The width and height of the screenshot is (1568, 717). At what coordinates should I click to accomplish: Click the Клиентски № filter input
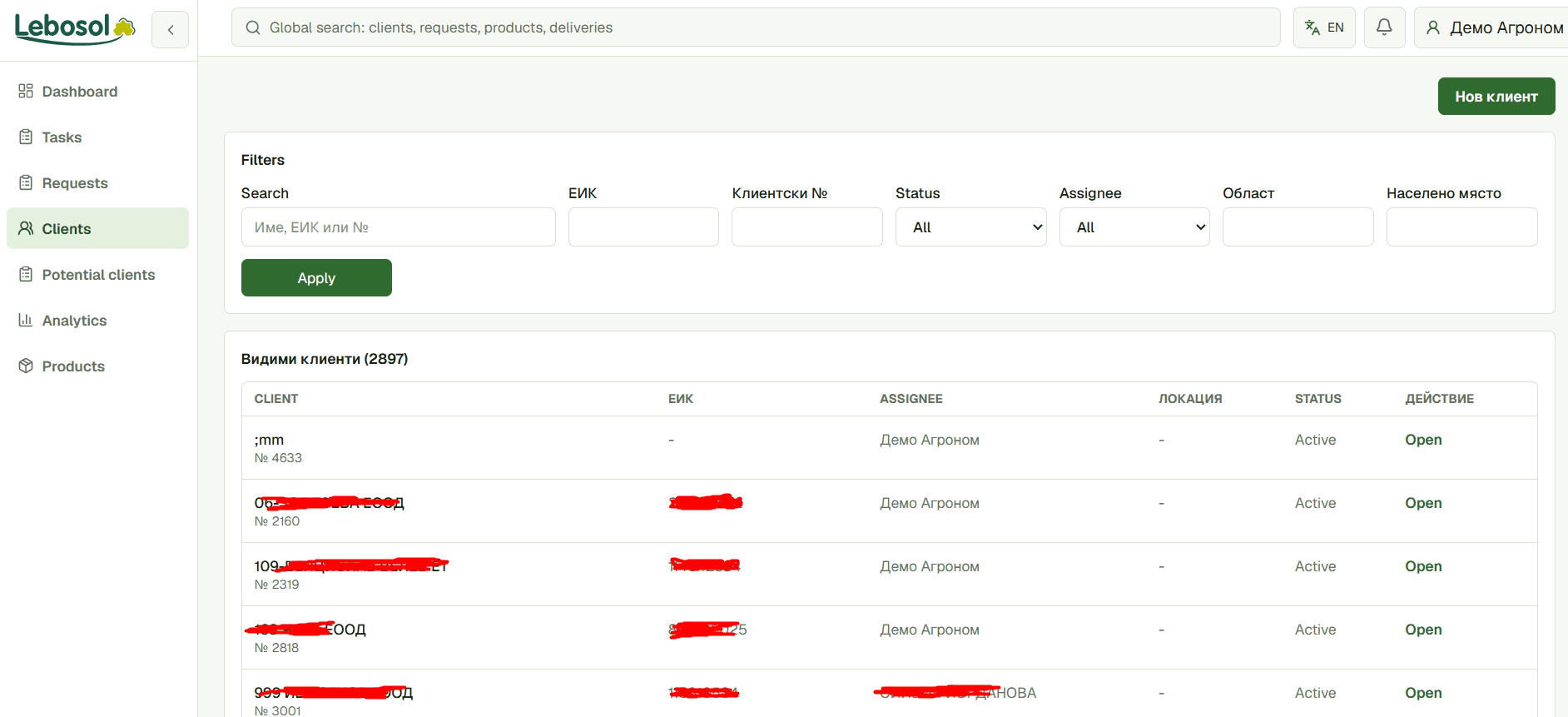click(x=807, y=227)
